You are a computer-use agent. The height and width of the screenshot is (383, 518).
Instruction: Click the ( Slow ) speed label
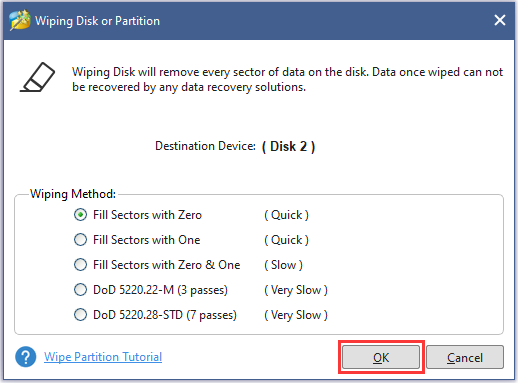pyautogui.click(x=284, y=265)
